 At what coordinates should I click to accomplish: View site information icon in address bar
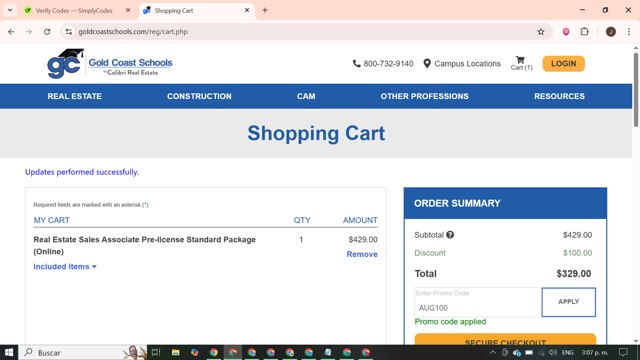click(69, 31)
